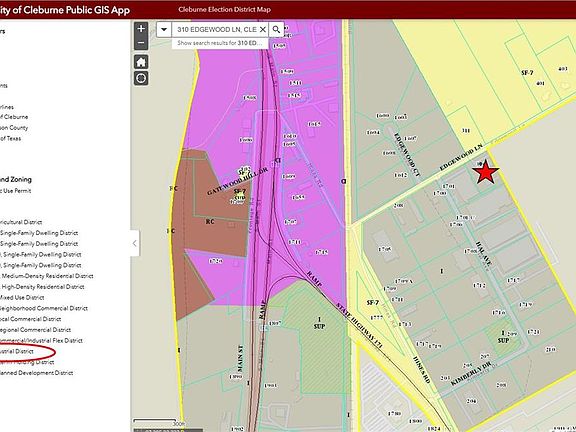
Task: Click the EDGEWOOD LN street label
Action: pos(461,157)
